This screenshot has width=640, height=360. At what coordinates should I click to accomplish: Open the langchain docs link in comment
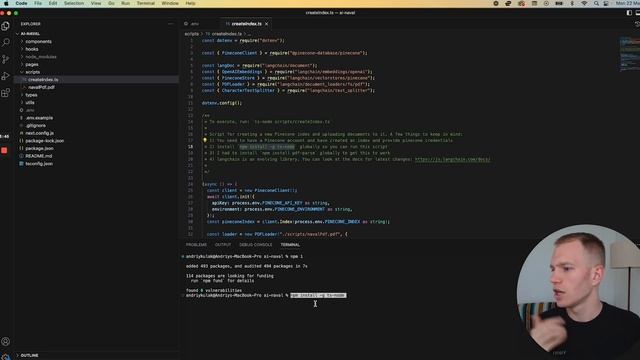452,159
